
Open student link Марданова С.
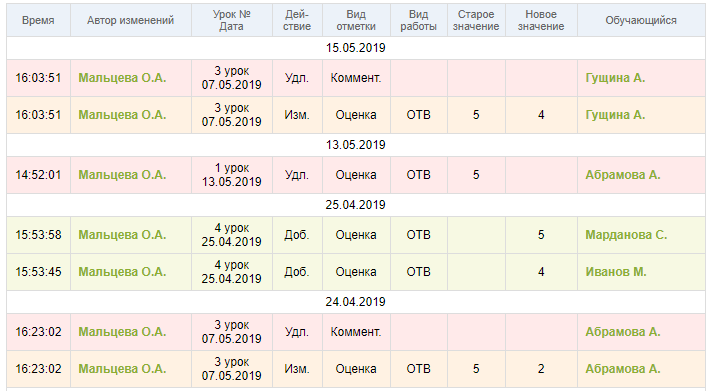point(626,235)
